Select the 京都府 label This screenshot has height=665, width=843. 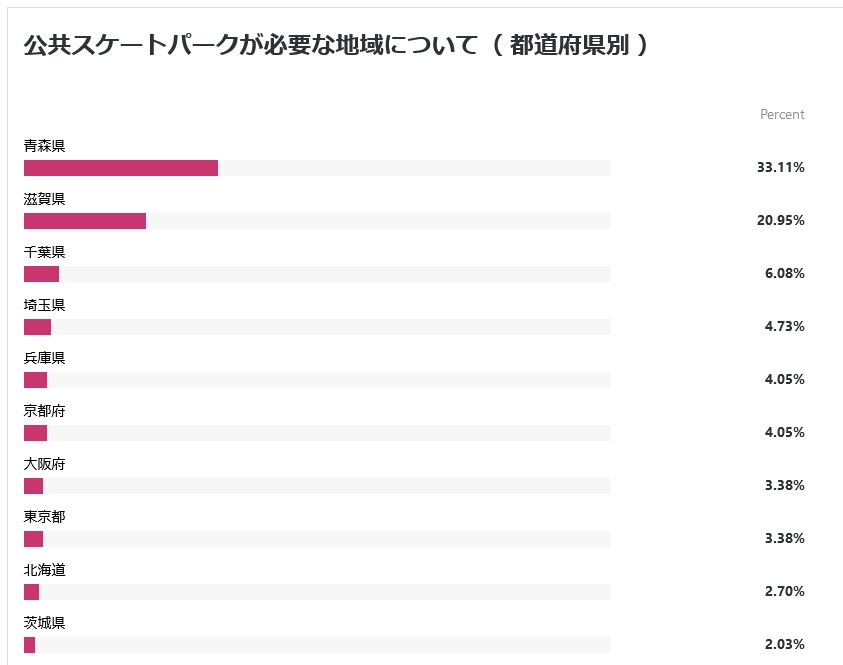click(x=45, y=411)
